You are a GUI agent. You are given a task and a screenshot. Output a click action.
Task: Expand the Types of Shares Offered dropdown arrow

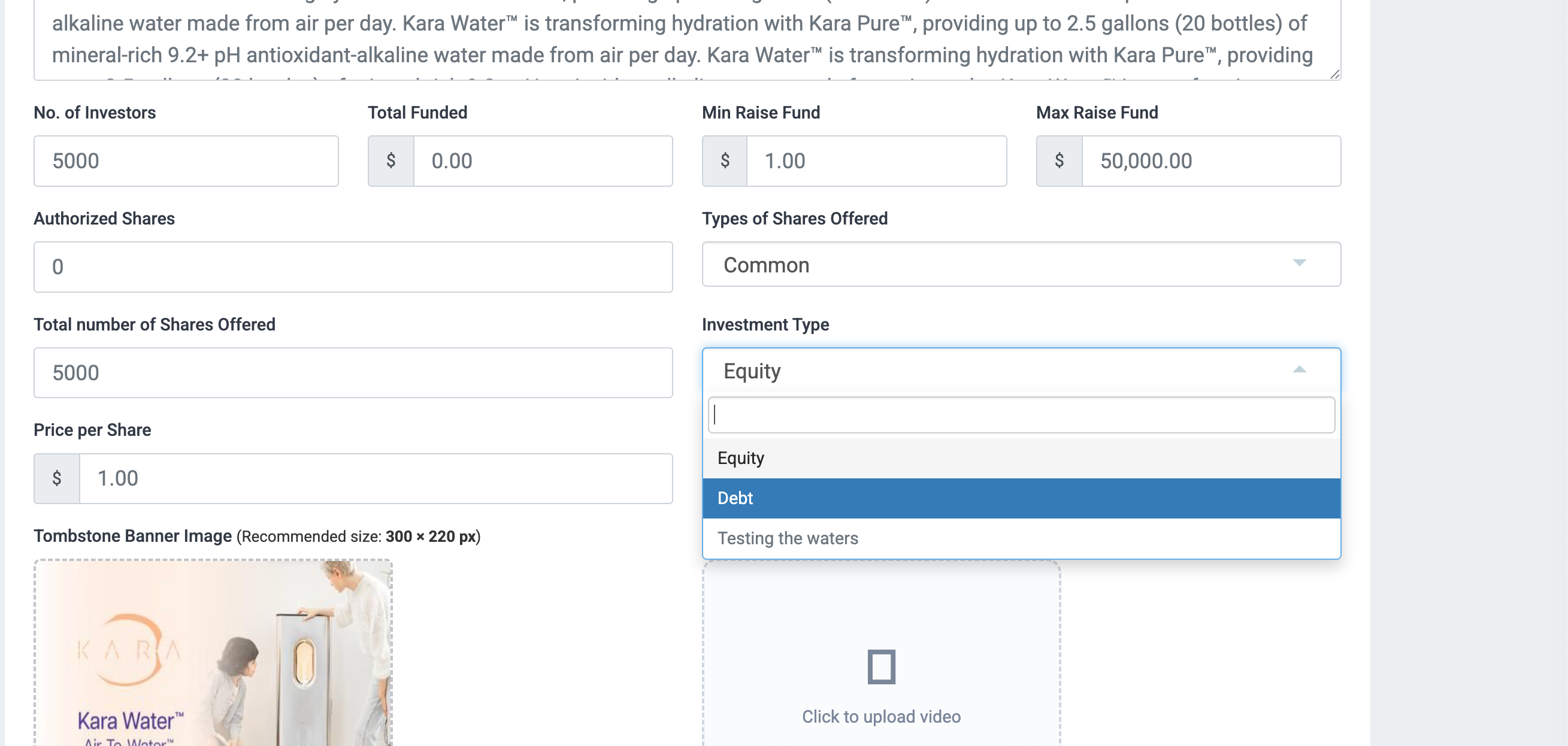pyautogui.click(x=1299, y=263)
